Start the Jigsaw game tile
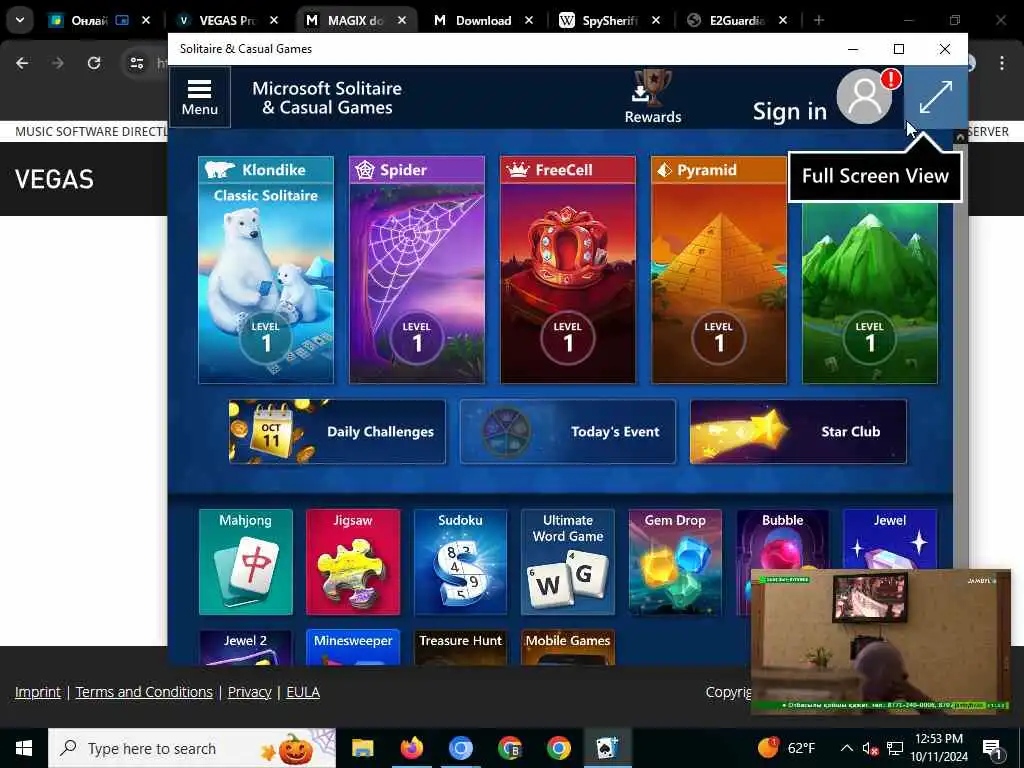This screenshot has height=768, width=1024. coord(353,562)
